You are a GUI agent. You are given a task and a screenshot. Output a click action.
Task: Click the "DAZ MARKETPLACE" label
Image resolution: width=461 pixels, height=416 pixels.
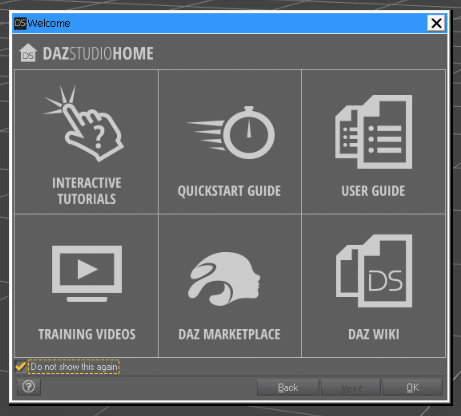[x=229, y=334]
